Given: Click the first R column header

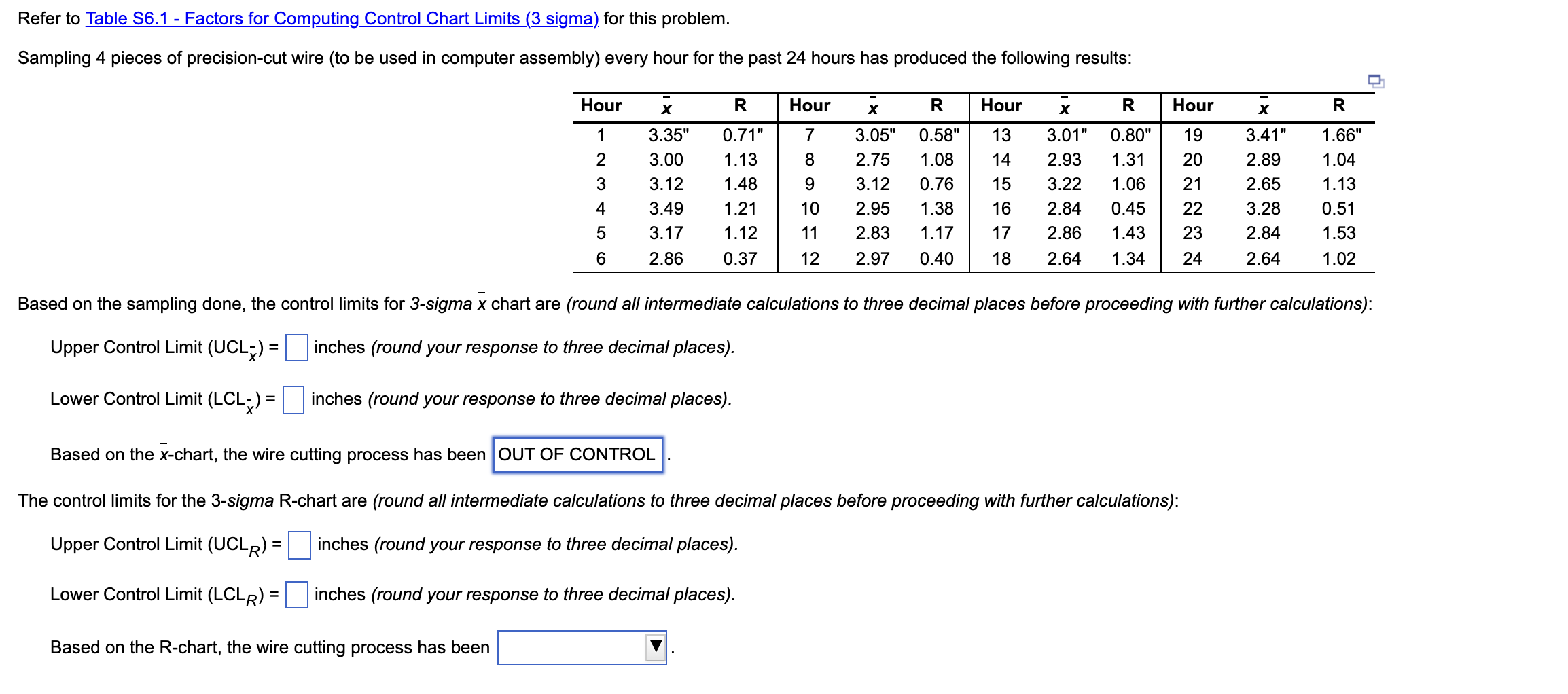Looking at the screenshot, I should pyautogui.click(x=742, y=105).
